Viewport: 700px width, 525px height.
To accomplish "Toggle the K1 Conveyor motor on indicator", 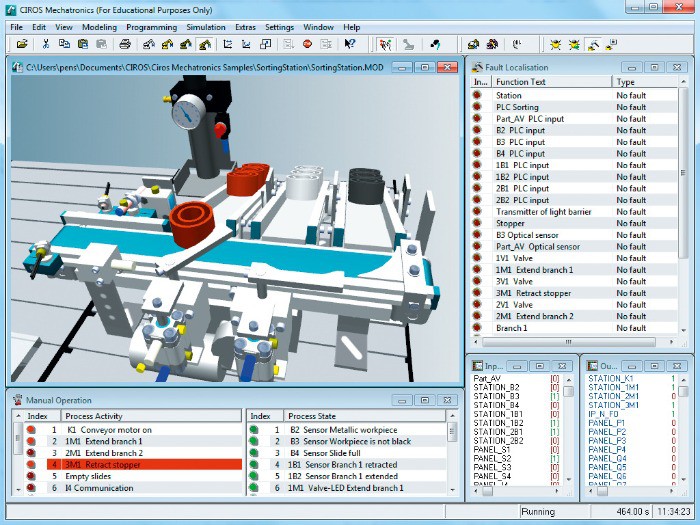I will click(31, 429).
